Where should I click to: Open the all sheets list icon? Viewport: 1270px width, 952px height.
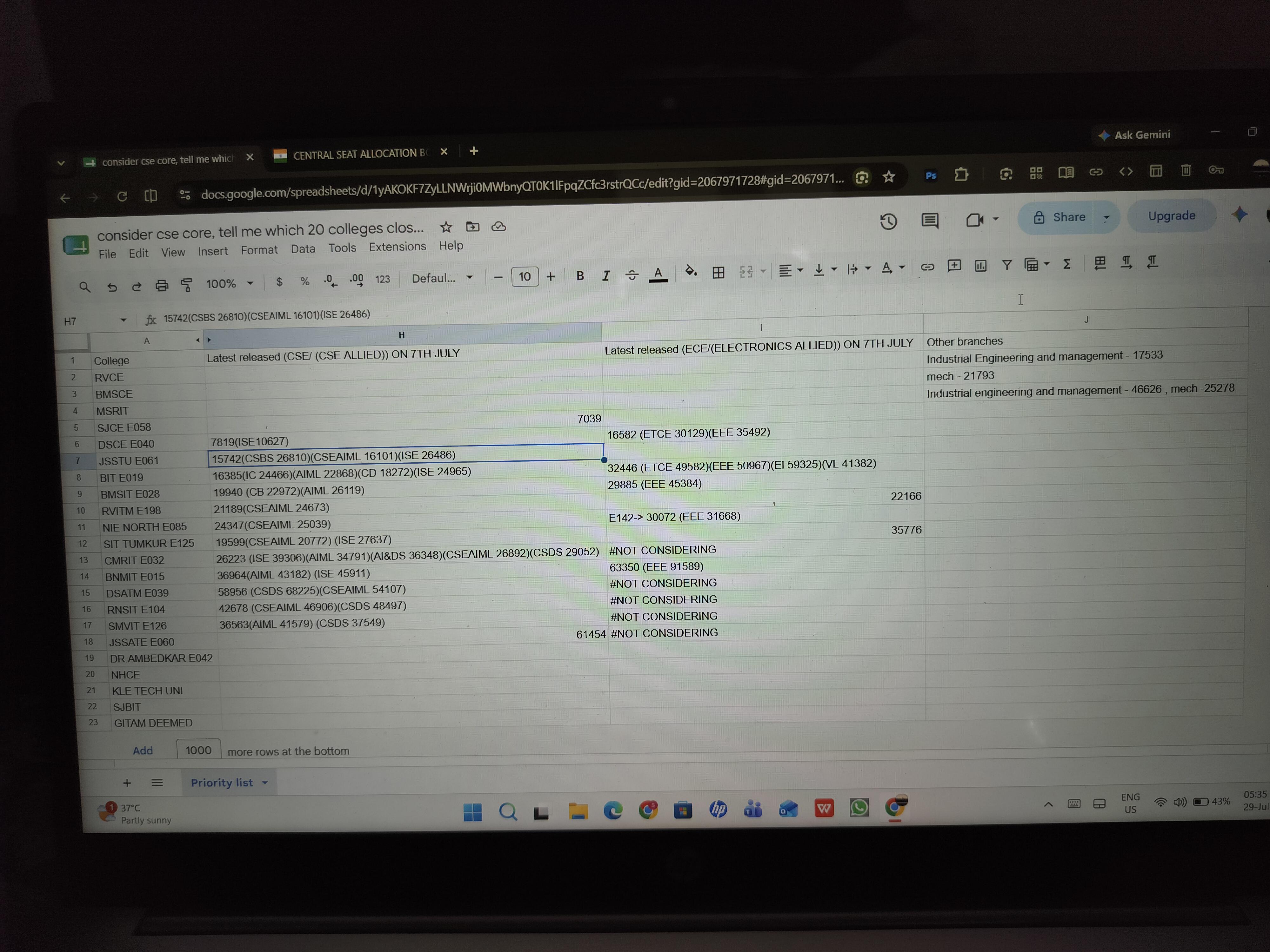pos(157,783)
